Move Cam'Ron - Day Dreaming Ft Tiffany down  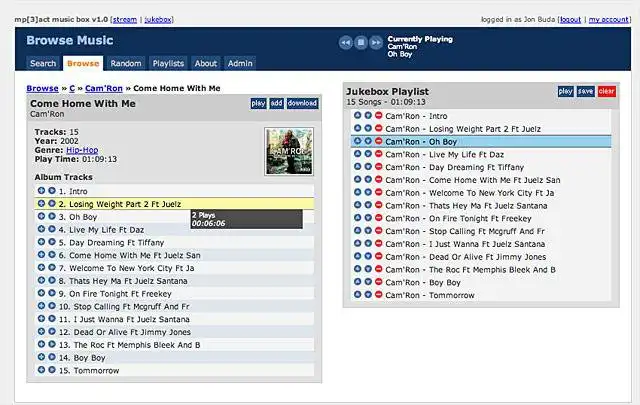click(368, 167)
